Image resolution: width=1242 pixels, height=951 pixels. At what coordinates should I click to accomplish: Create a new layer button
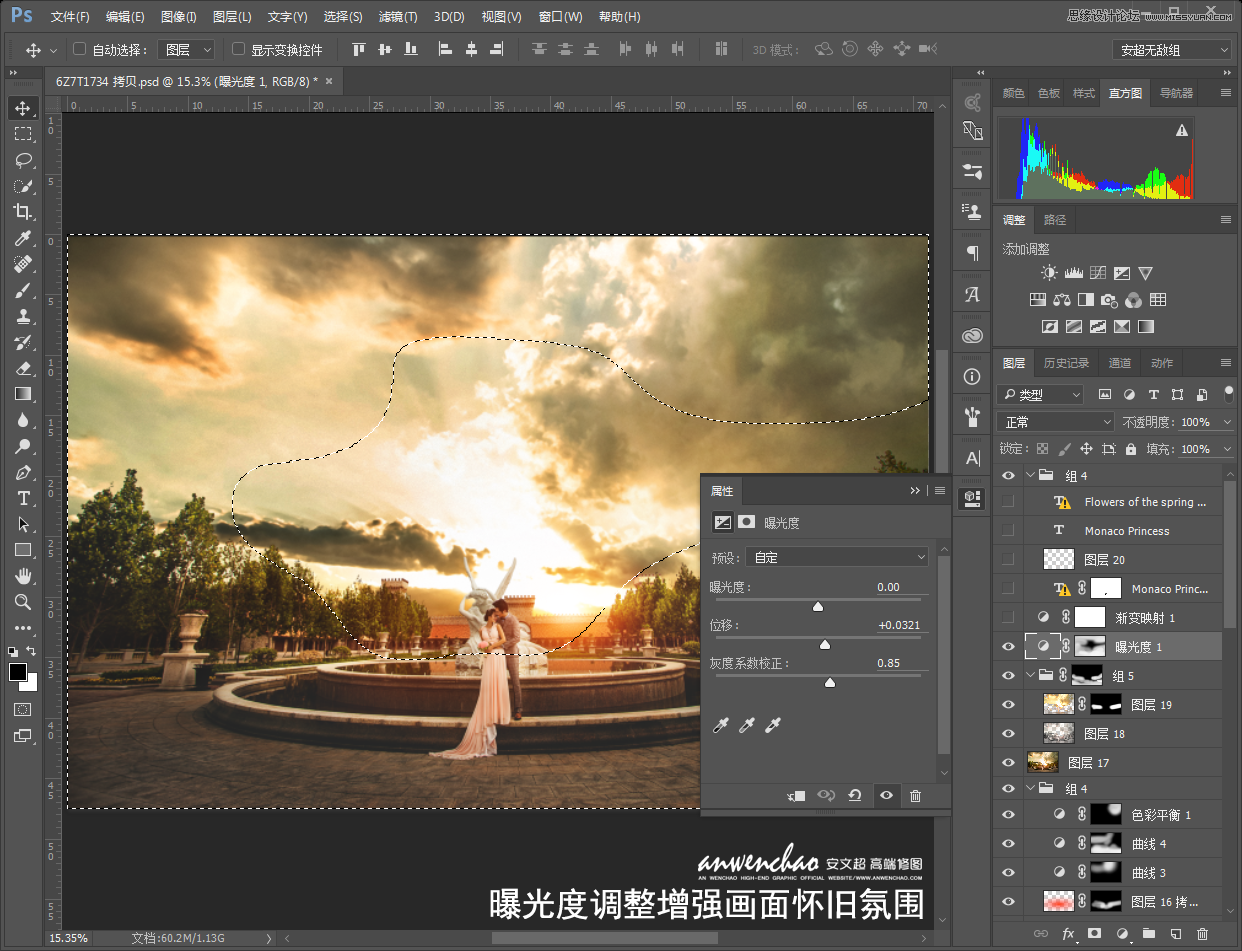click(x=1176, y=934)
